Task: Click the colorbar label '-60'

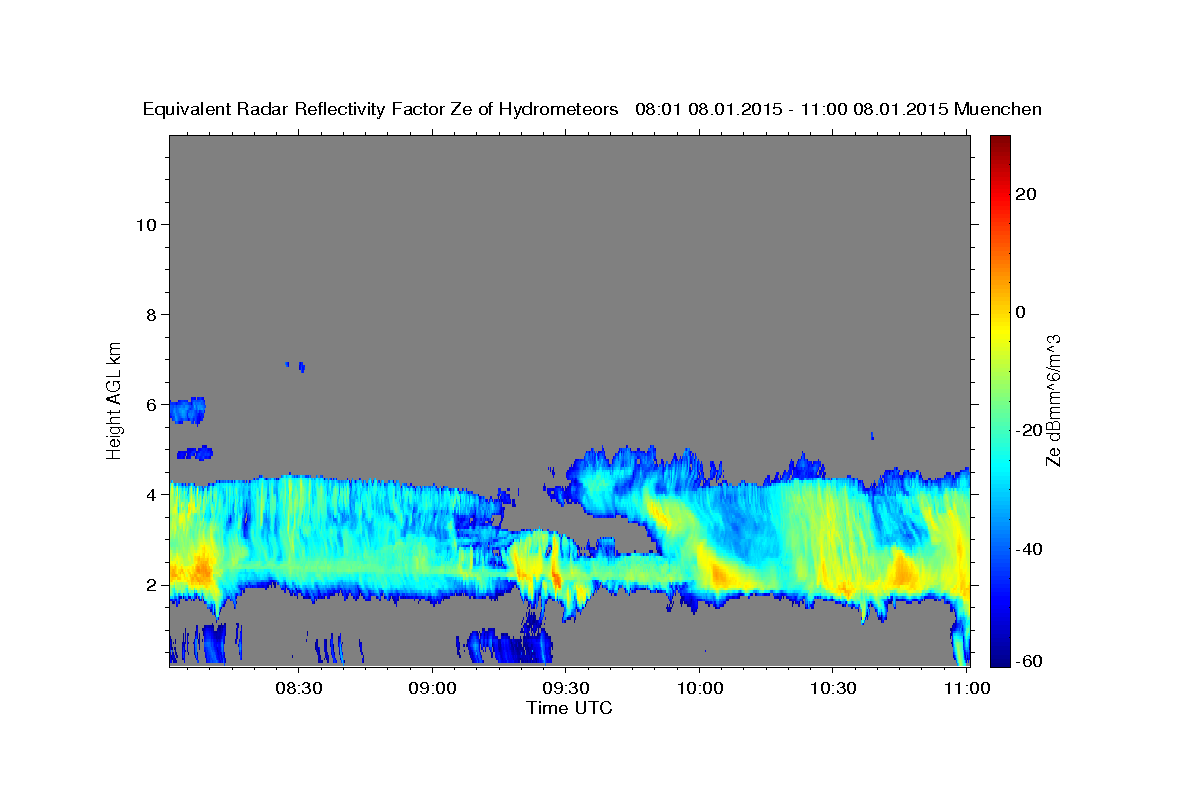Action: pyautogui.click(x=1028, y=660)
